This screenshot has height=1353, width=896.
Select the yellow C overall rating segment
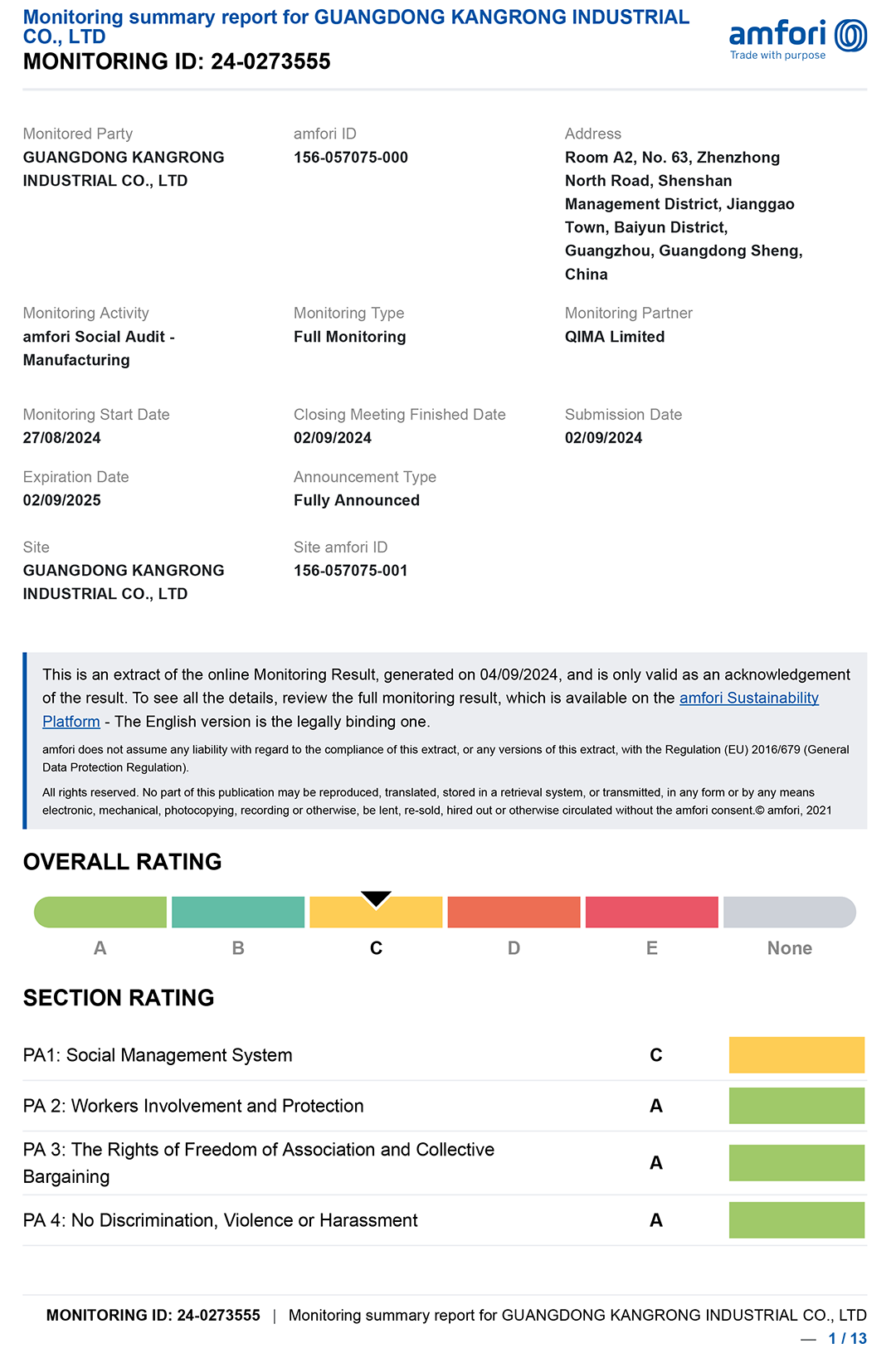(376, 912)
